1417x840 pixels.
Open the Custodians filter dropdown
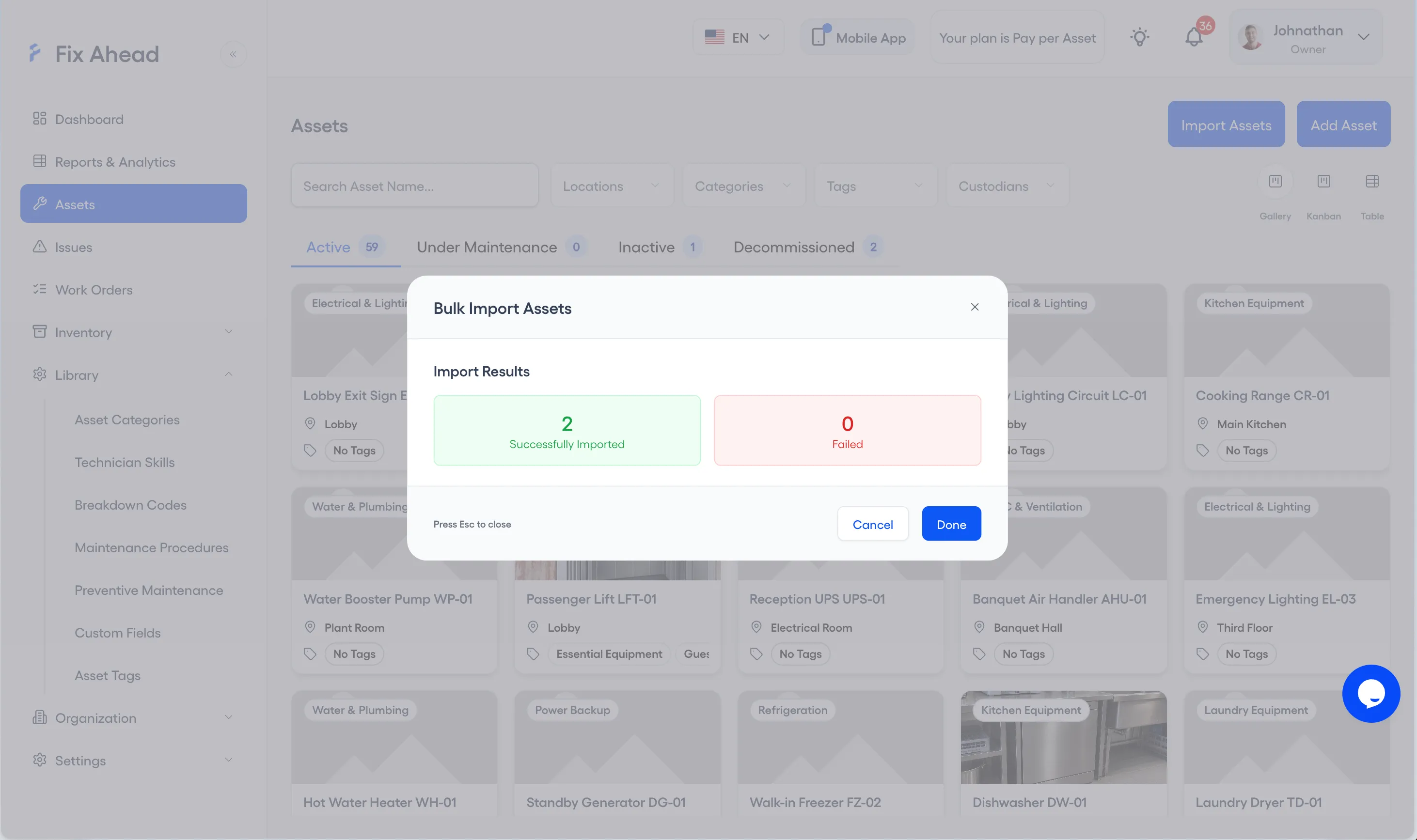1008,186
